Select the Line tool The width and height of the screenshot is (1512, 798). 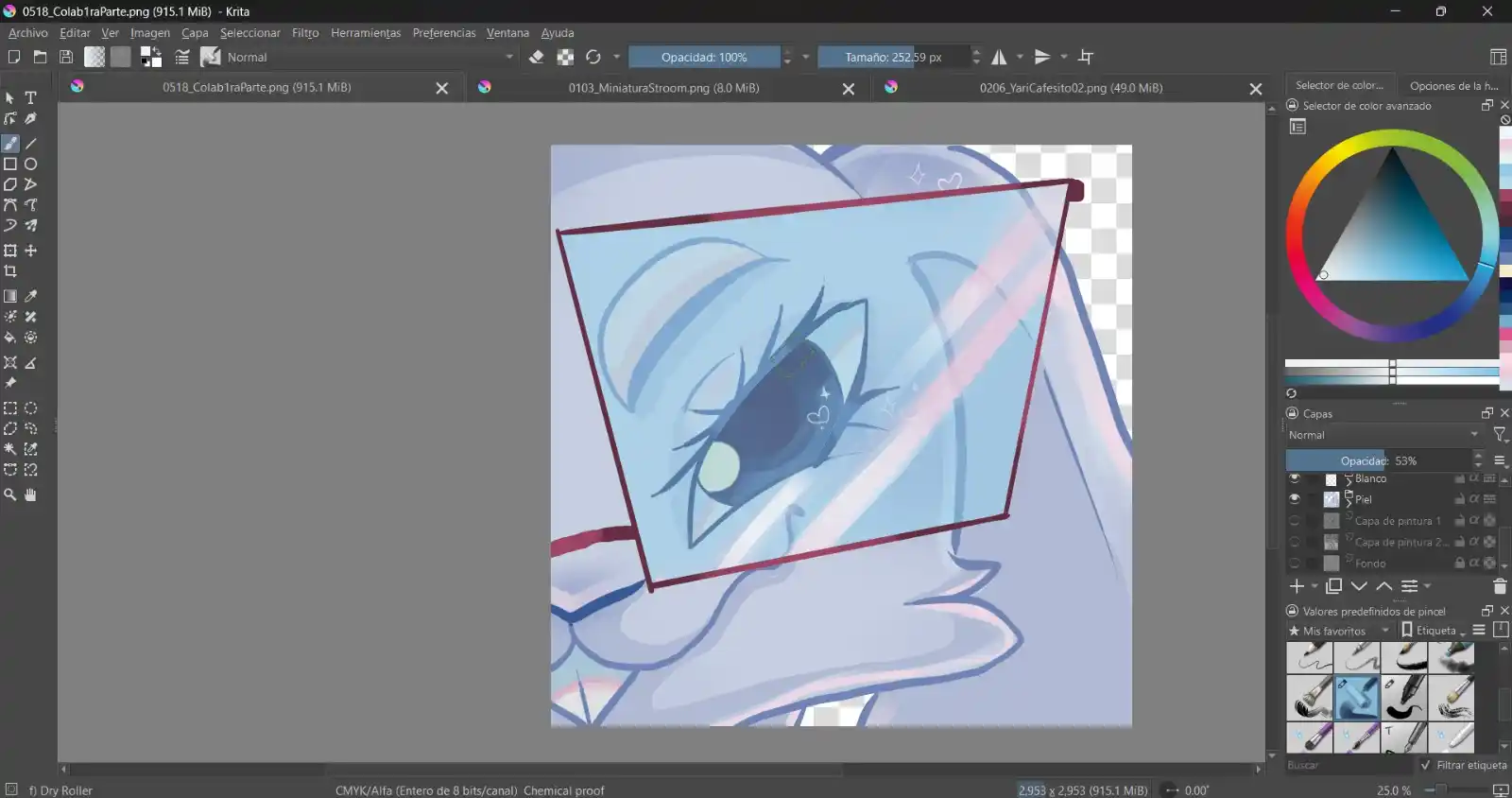point(30,144)
